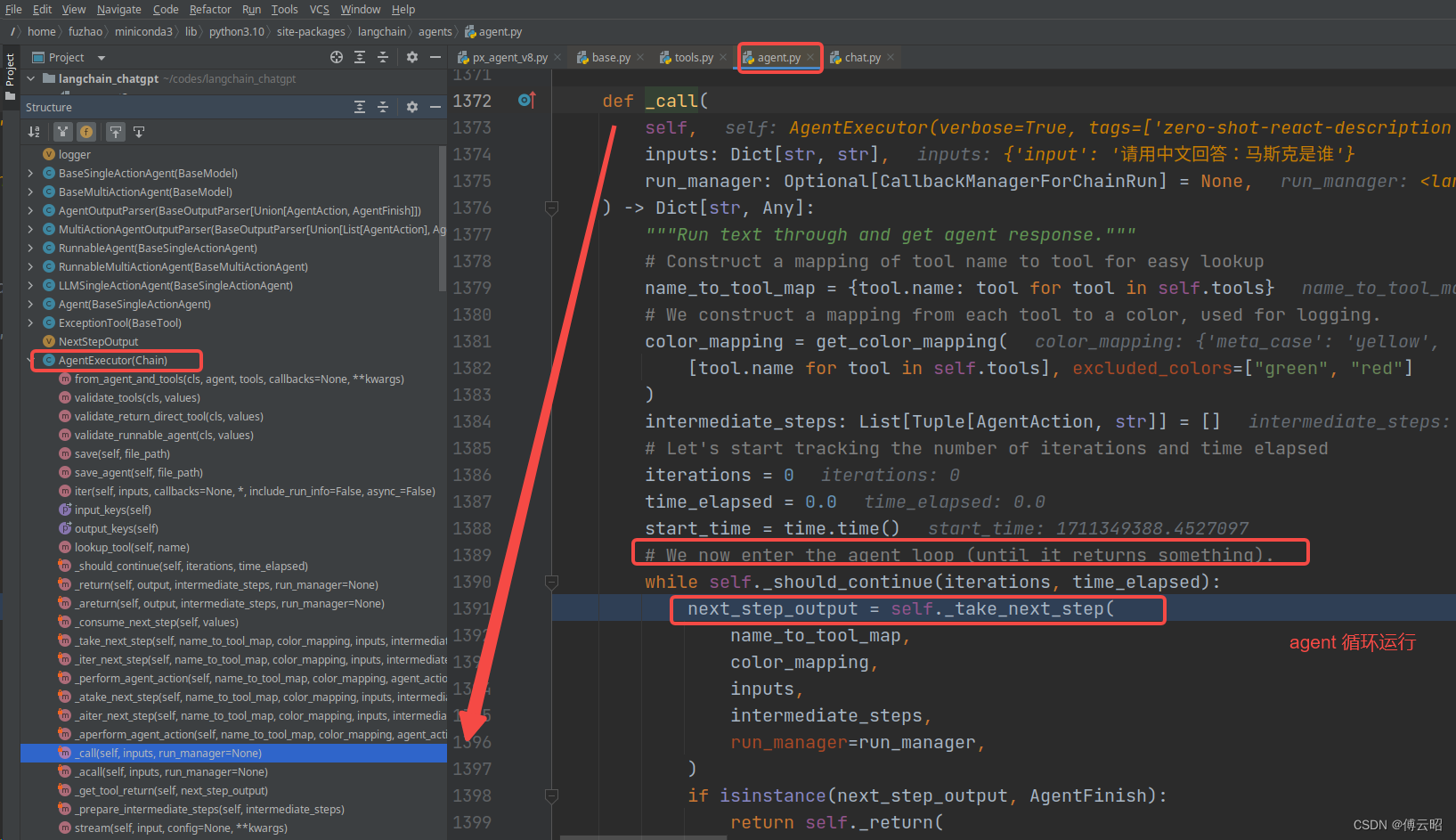Open the Refactor menu
The image size is (1456, 840).
point(210,9)
